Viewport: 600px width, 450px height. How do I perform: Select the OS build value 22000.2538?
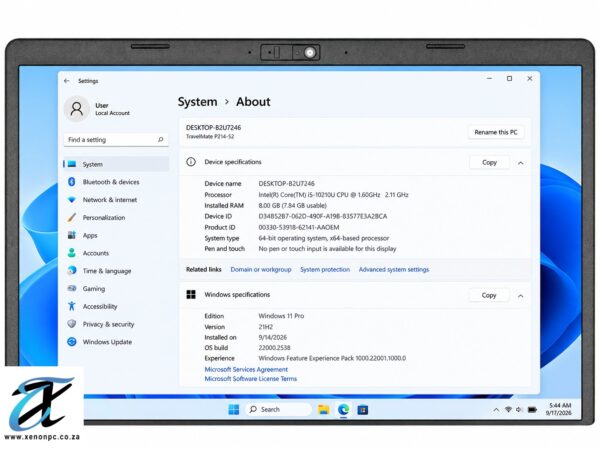[274, 348]
